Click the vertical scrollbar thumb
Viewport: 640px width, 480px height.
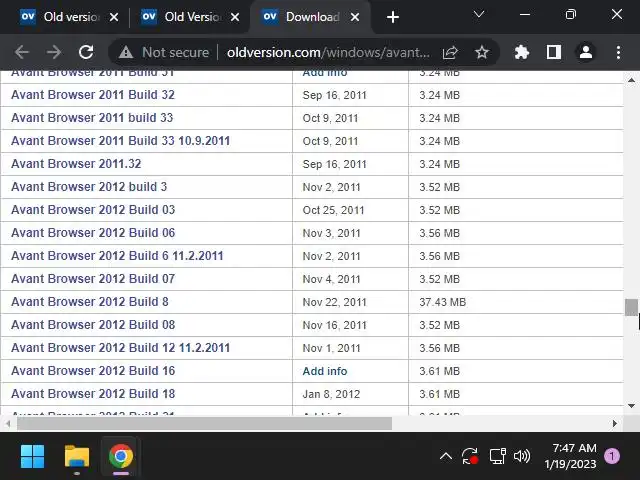click(631, 307)
